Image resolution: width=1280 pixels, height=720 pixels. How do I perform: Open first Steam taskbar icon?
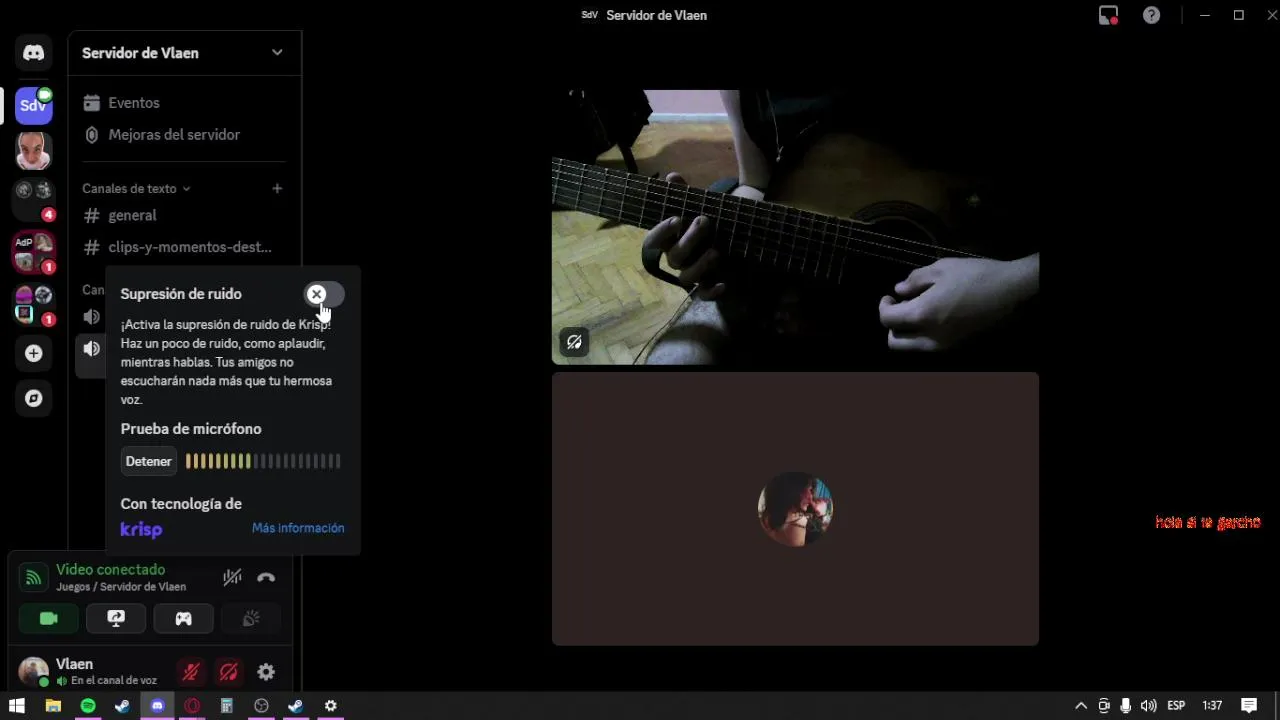coord(122,706)
